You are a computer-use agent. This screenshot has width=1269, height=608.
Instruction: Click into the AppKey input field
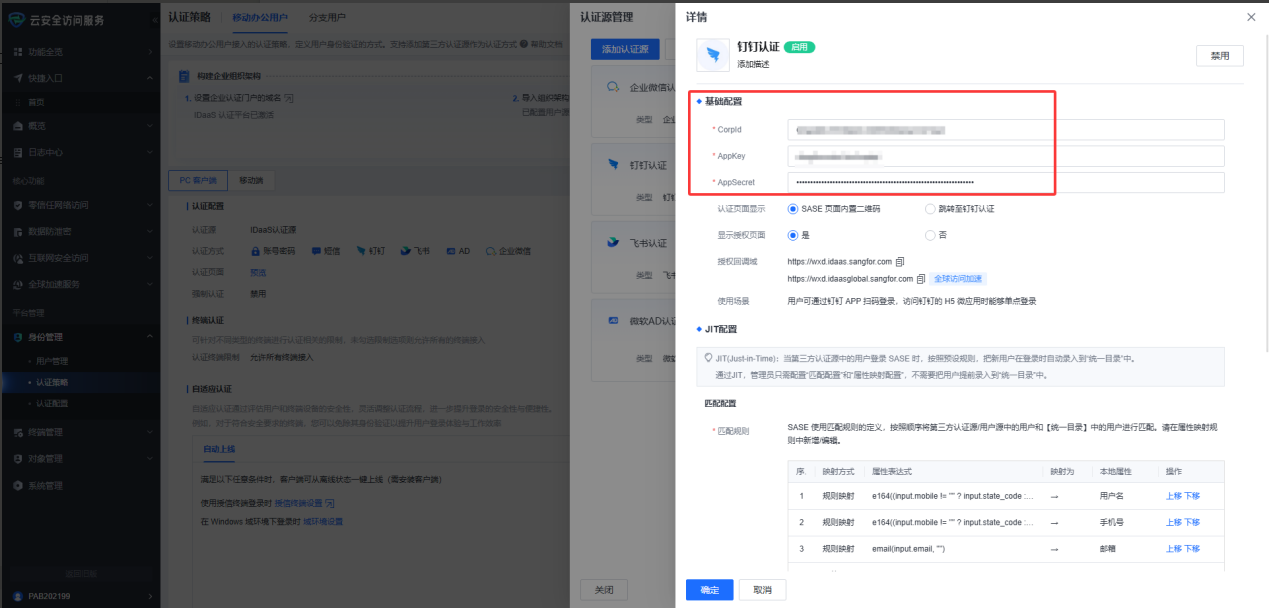[1004, 156]
